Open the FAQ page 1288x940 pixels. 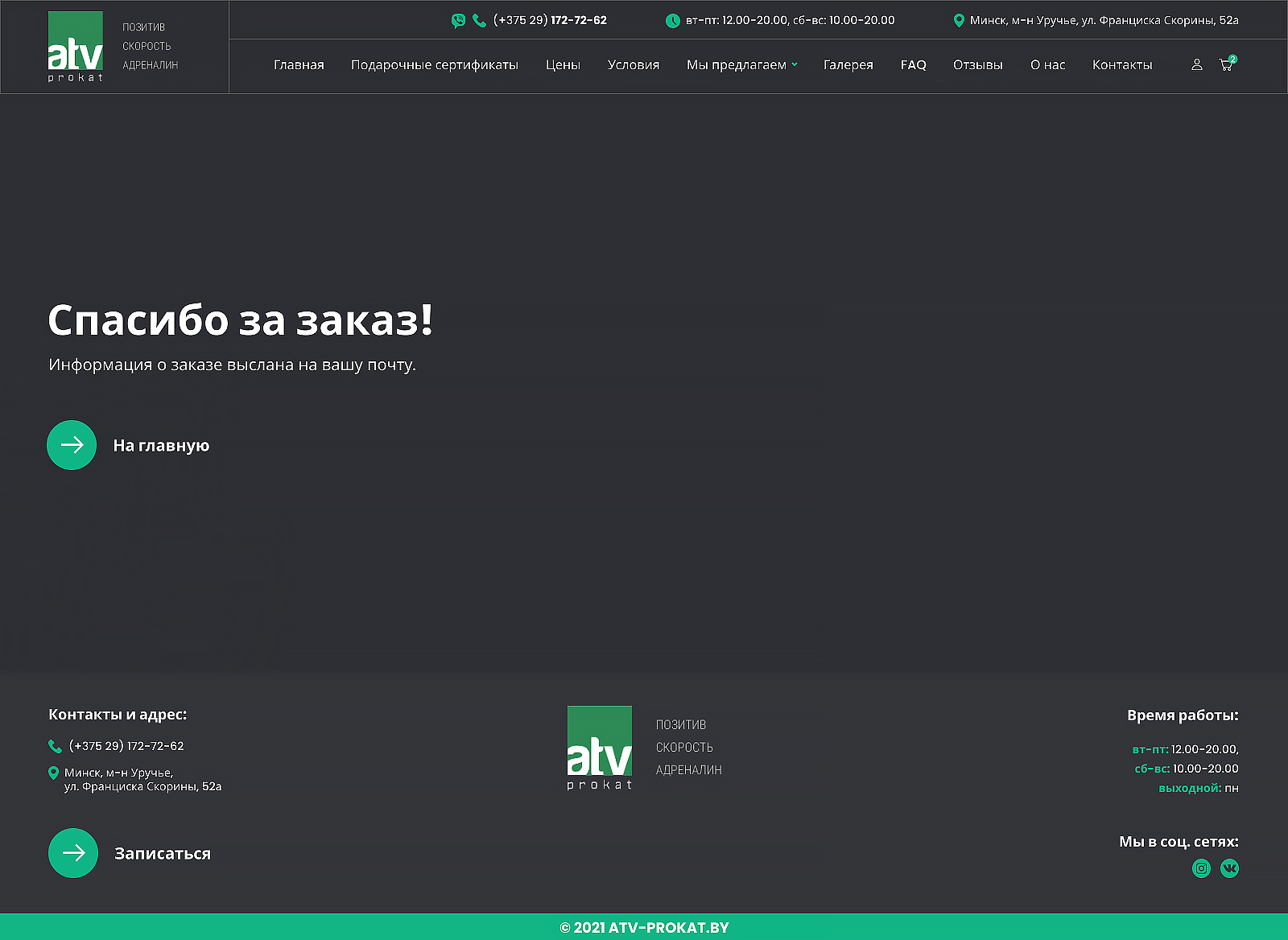click(x=913, y=65)
